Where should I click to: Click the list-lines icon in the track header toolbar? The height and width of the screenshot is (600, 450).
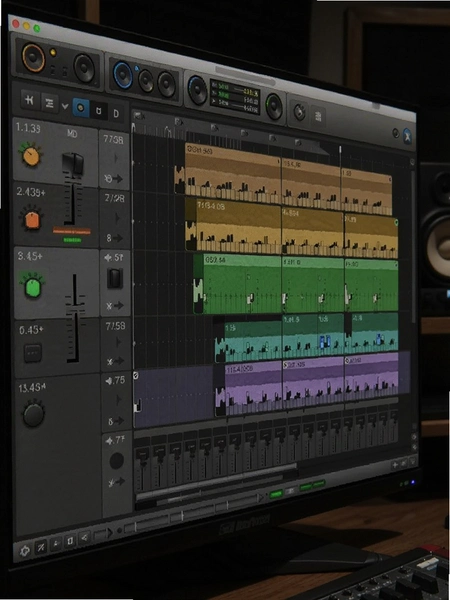click(x=49, y=102)
